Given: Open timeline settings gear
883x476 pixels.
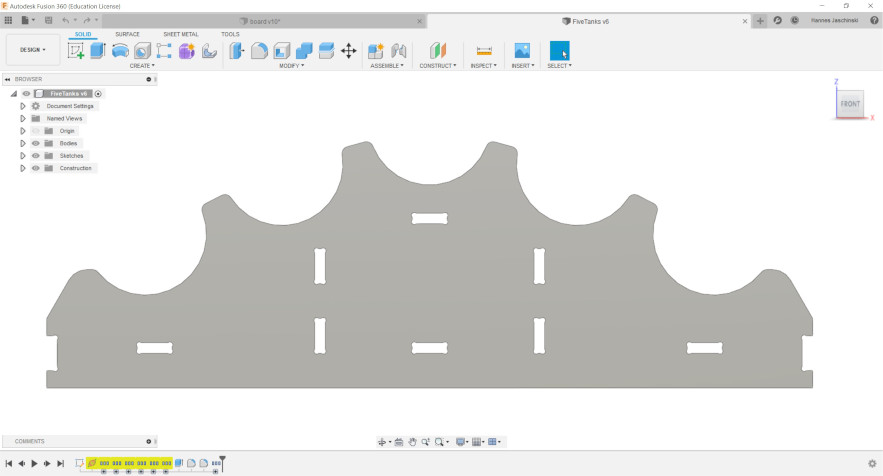Looking at the screenshot, I should pos(872,464).
